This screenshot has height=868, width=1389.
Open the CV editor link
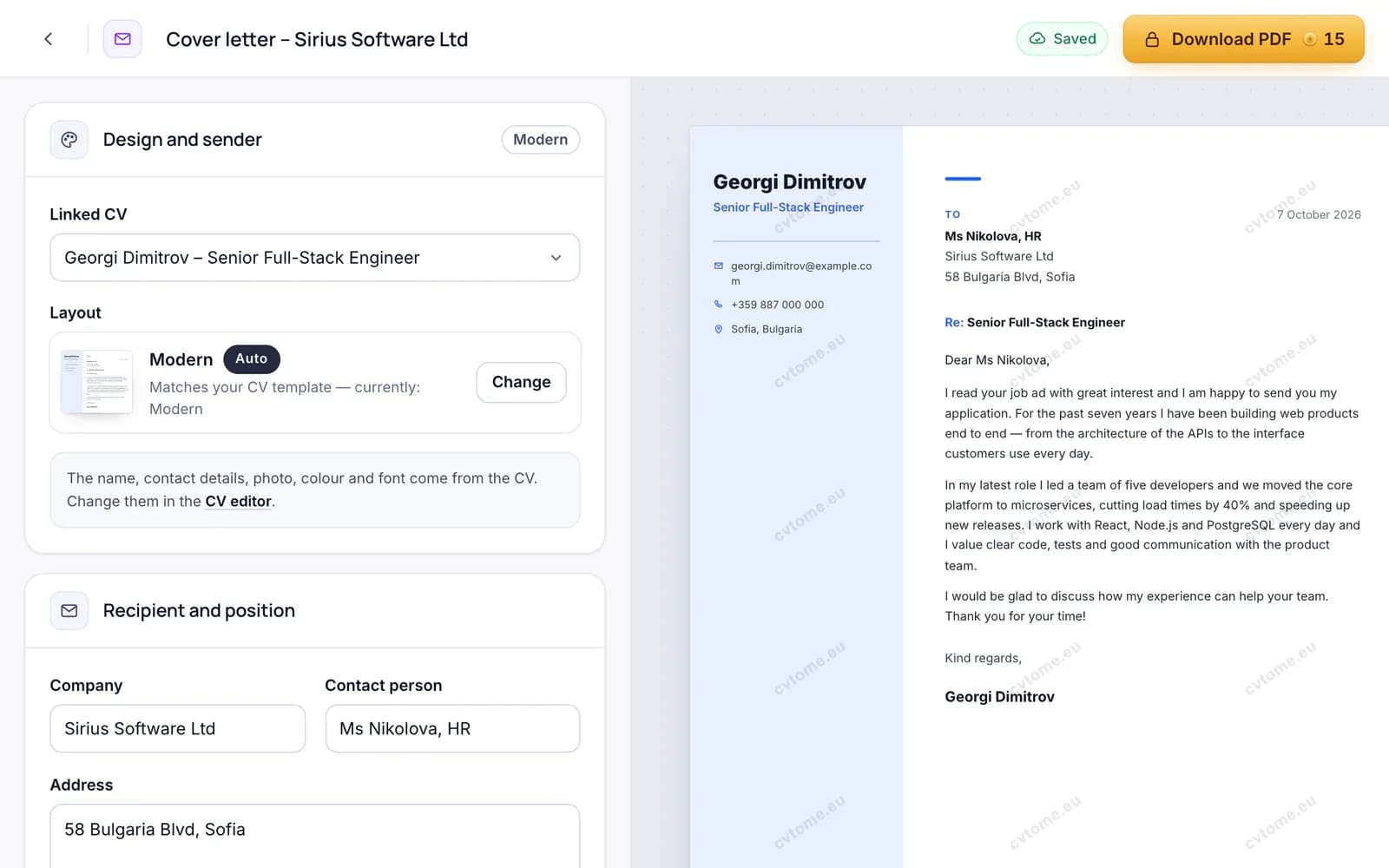click(239, 502)
